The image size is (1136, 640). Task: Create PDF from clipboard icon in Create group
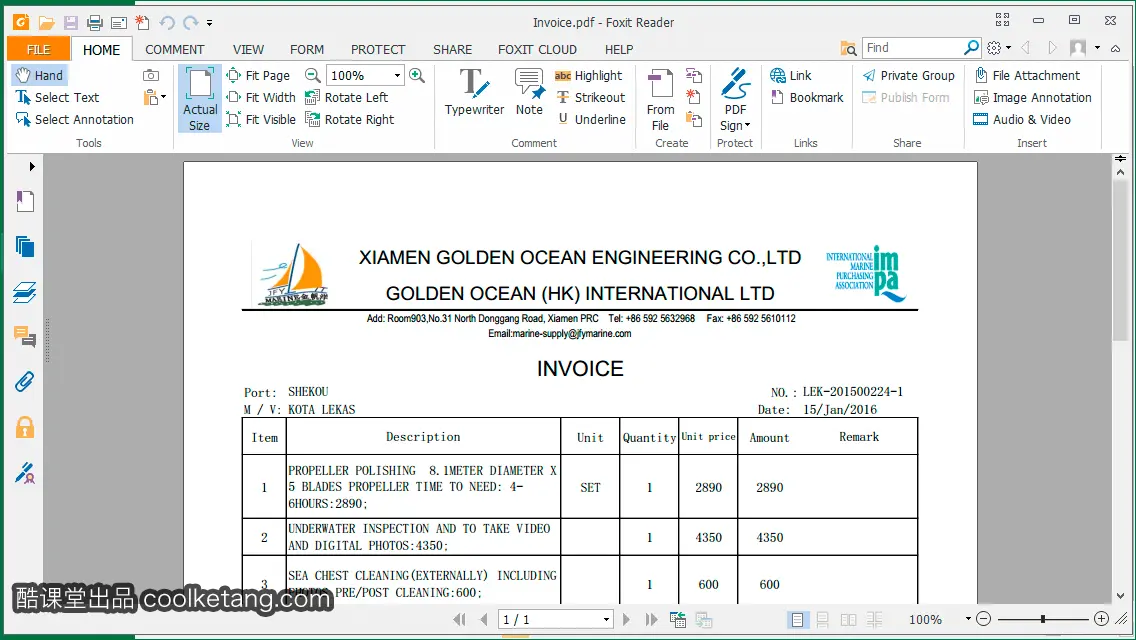693,120
